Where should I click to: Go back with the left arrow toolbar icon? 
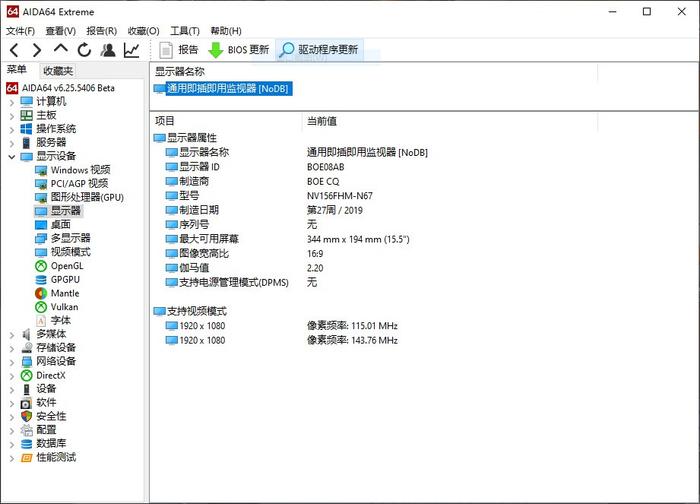click(x=14, y=50)
